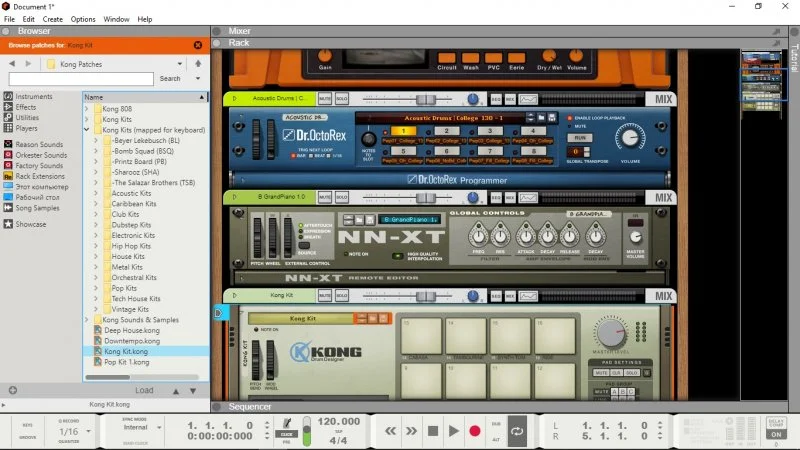Collapse Kong Kits (mapped for keyboard) folder

point(87,130)
